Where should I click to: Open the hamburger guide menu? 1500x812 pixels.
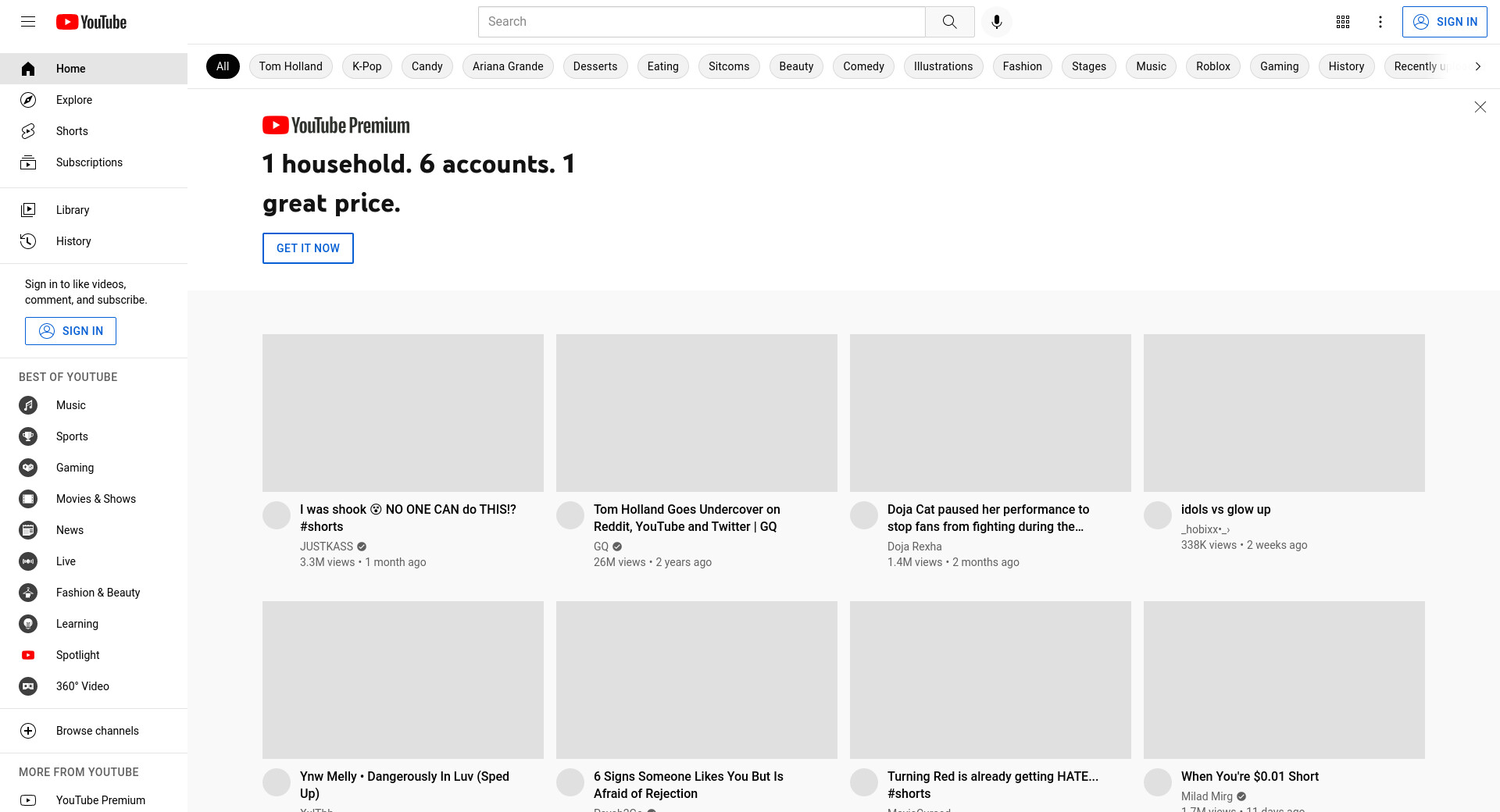tap(28, 22)
